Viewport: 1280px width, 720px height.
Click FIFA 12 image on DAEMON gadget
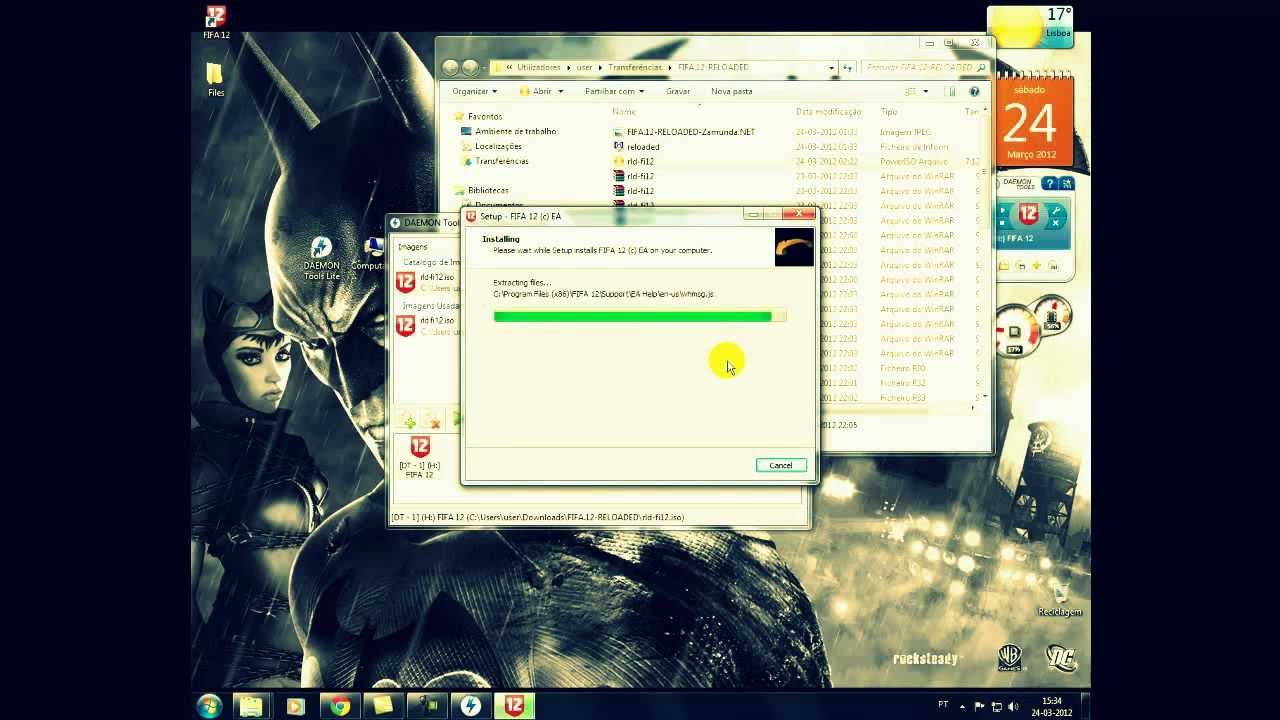pos(1028,214)
